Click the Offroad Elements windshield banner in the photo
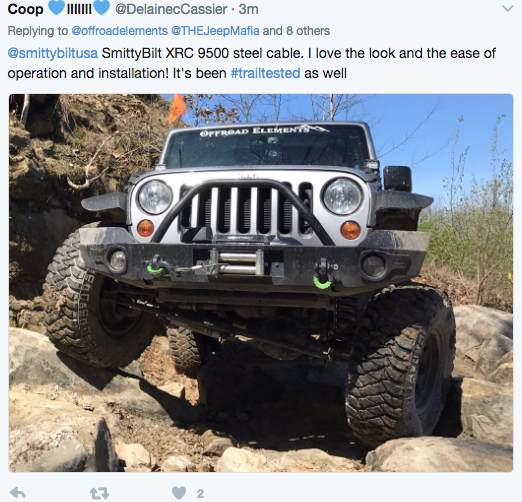 click(264, 130)
